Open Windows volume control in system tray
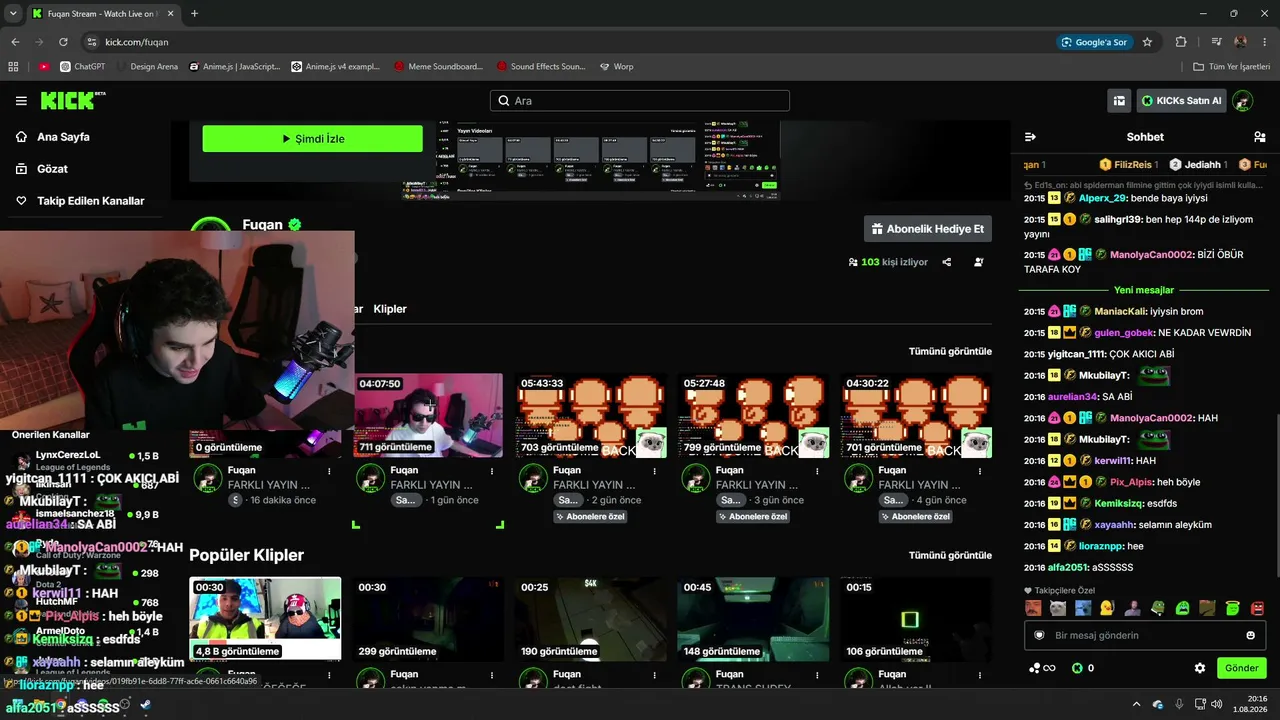Screen dimensions: 1280x720 click(x=1216, y=704)
